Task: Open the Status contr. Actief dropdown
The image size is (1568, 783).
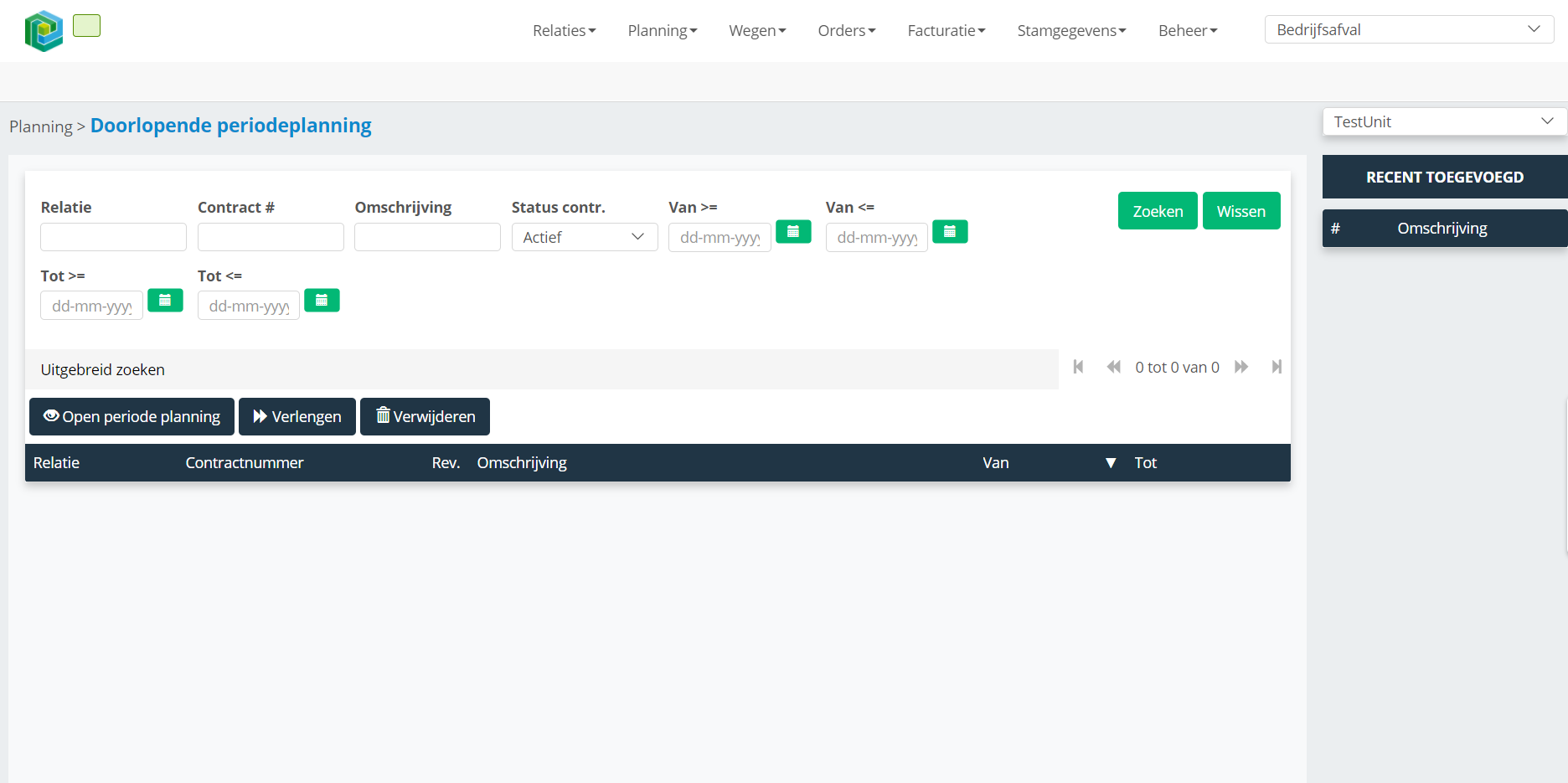Action: pyautogui.click(x=585, y=237)
